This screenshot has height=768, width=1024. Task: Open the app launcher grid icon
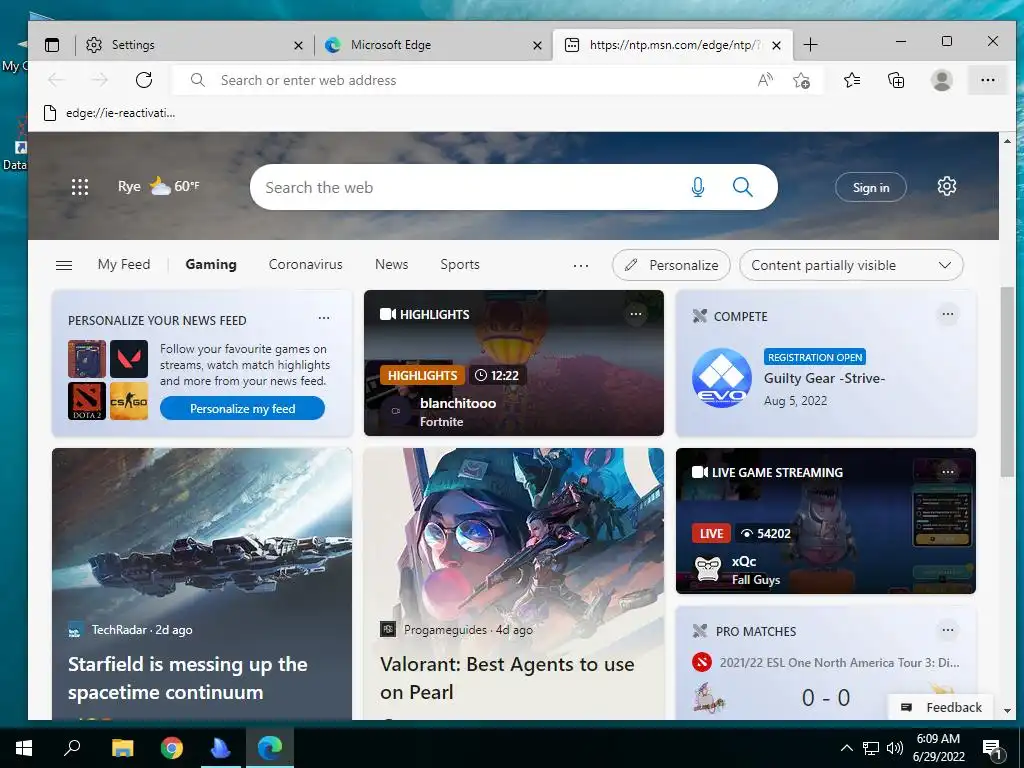tap(80, 187)
